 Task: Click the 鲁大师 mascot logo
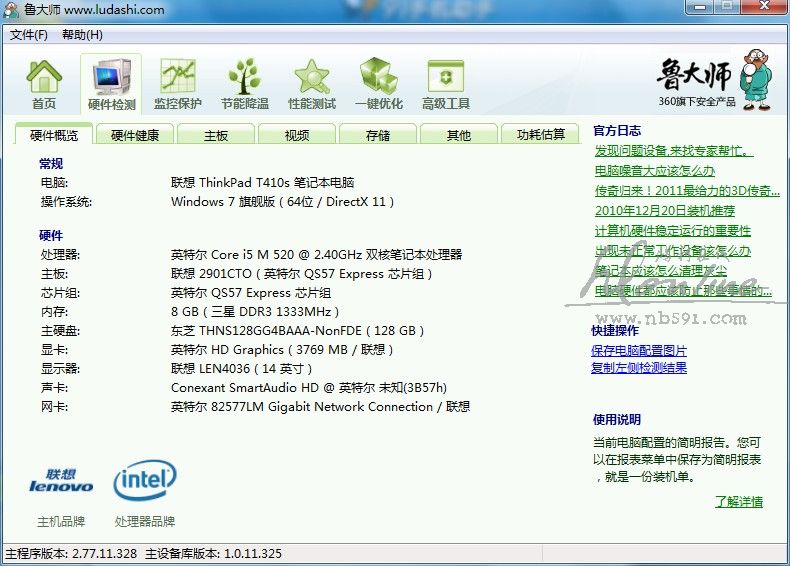coord(756,79)
